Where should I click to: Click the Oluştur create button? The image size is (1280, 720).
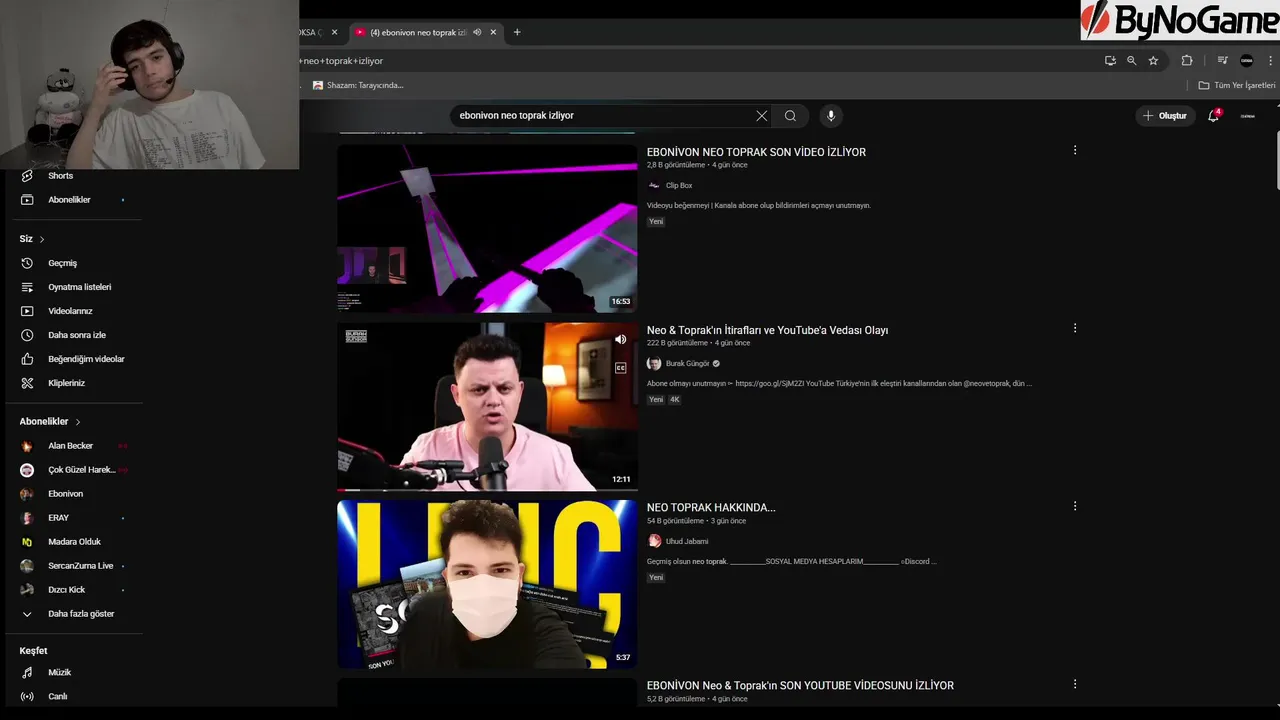click(1165, 116)
